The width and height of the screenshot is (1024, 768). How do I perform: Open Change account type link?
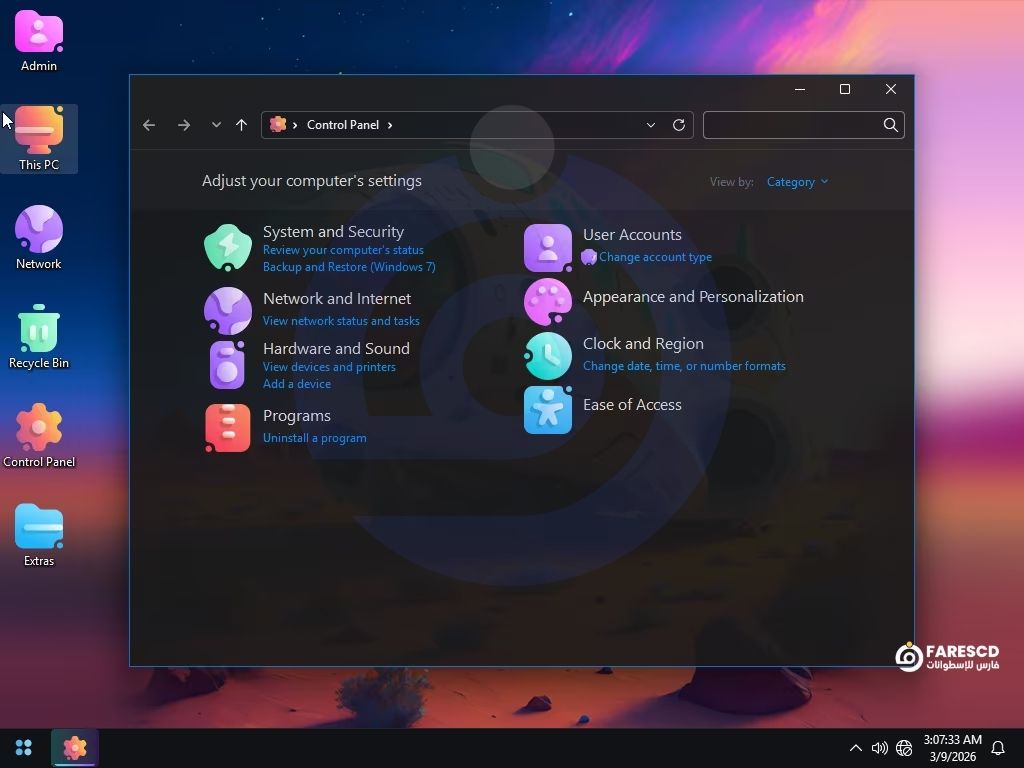pyautogui.click(x=655, y=257)
